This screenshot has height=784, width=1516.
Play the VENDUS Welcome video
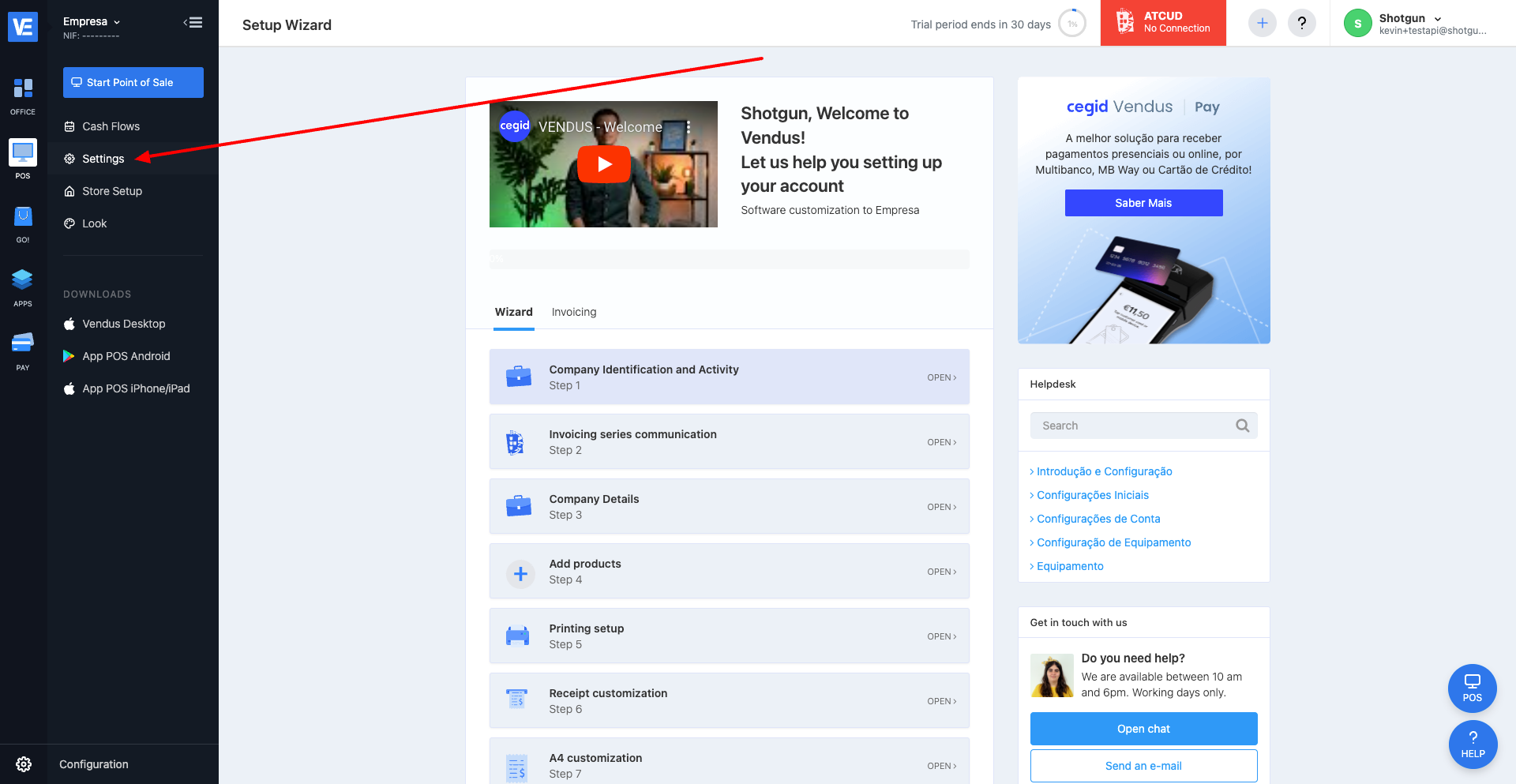pos(604,164)
